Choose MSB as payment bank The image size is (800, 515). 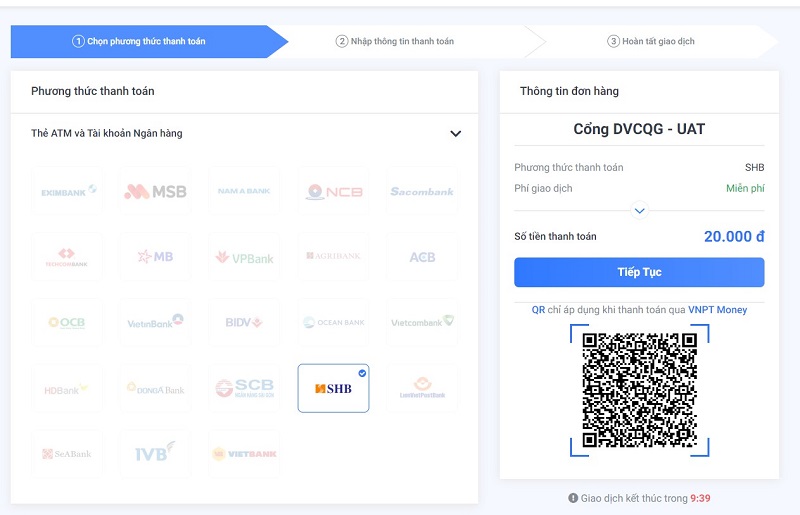tap(155, 191)
